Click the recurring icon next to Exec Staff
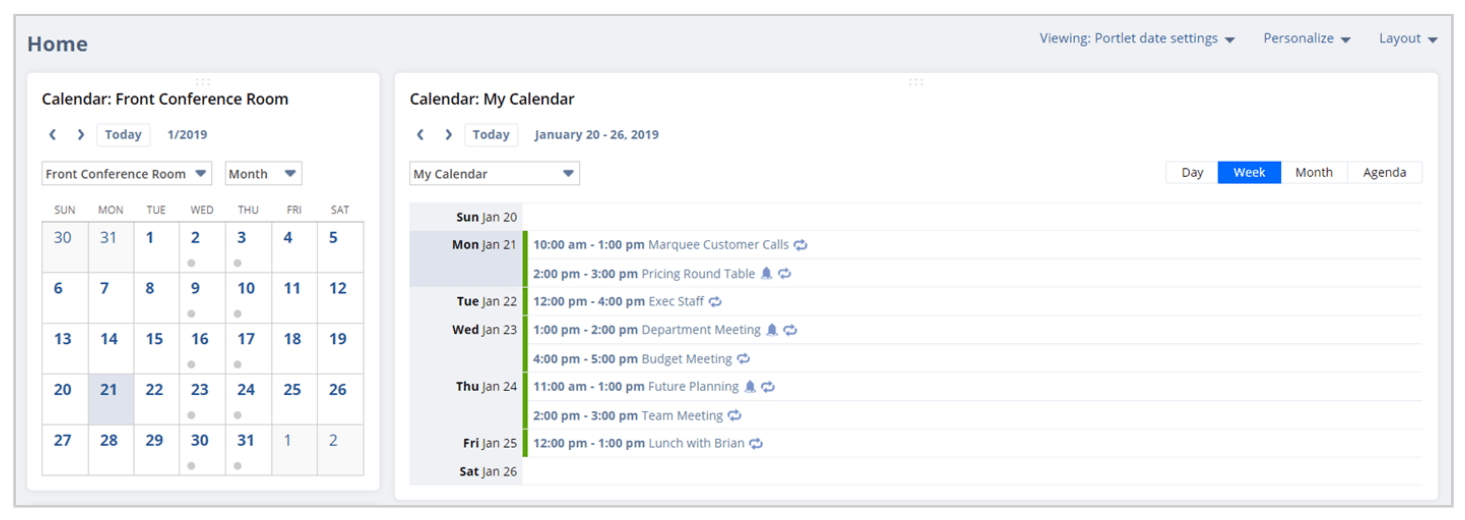The height and width of the screenshot is (520, 1465). (x=715, y=302)
